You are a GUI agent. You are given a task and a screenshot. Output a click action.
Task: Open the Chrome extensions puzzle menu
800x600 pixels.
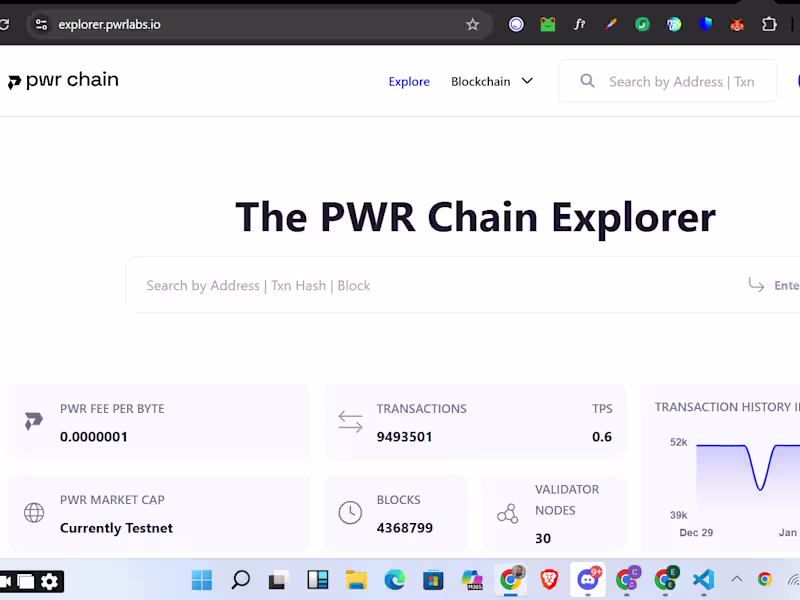point(769,24)
